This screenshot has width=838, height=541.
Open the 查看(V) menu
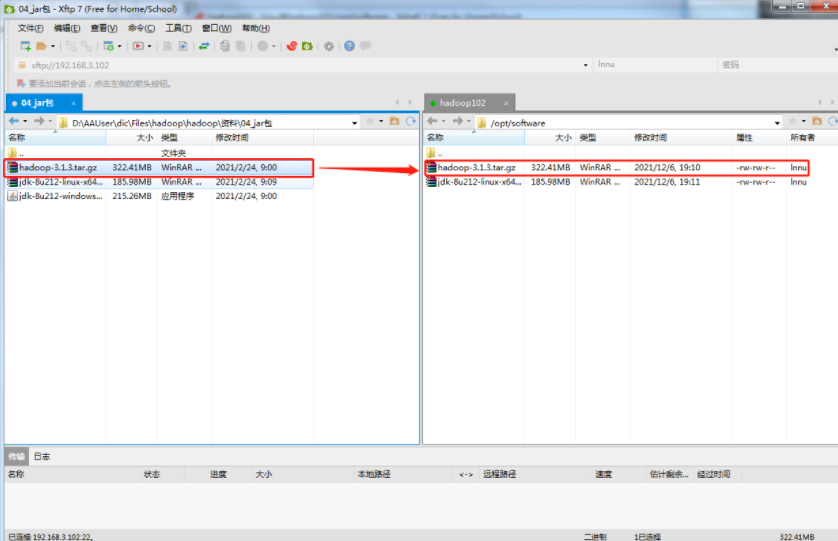104,28
